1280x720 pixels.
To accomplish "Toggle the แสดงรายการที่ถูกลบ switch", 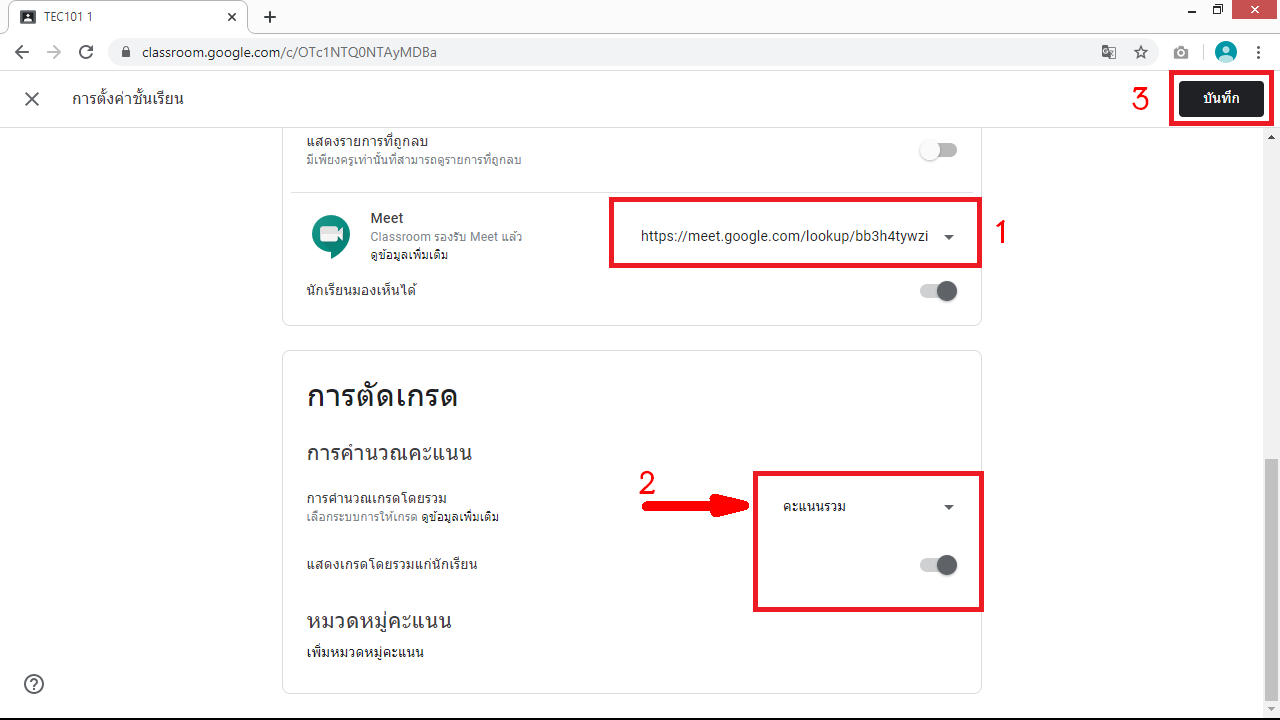I will click(x=938, y=150).
